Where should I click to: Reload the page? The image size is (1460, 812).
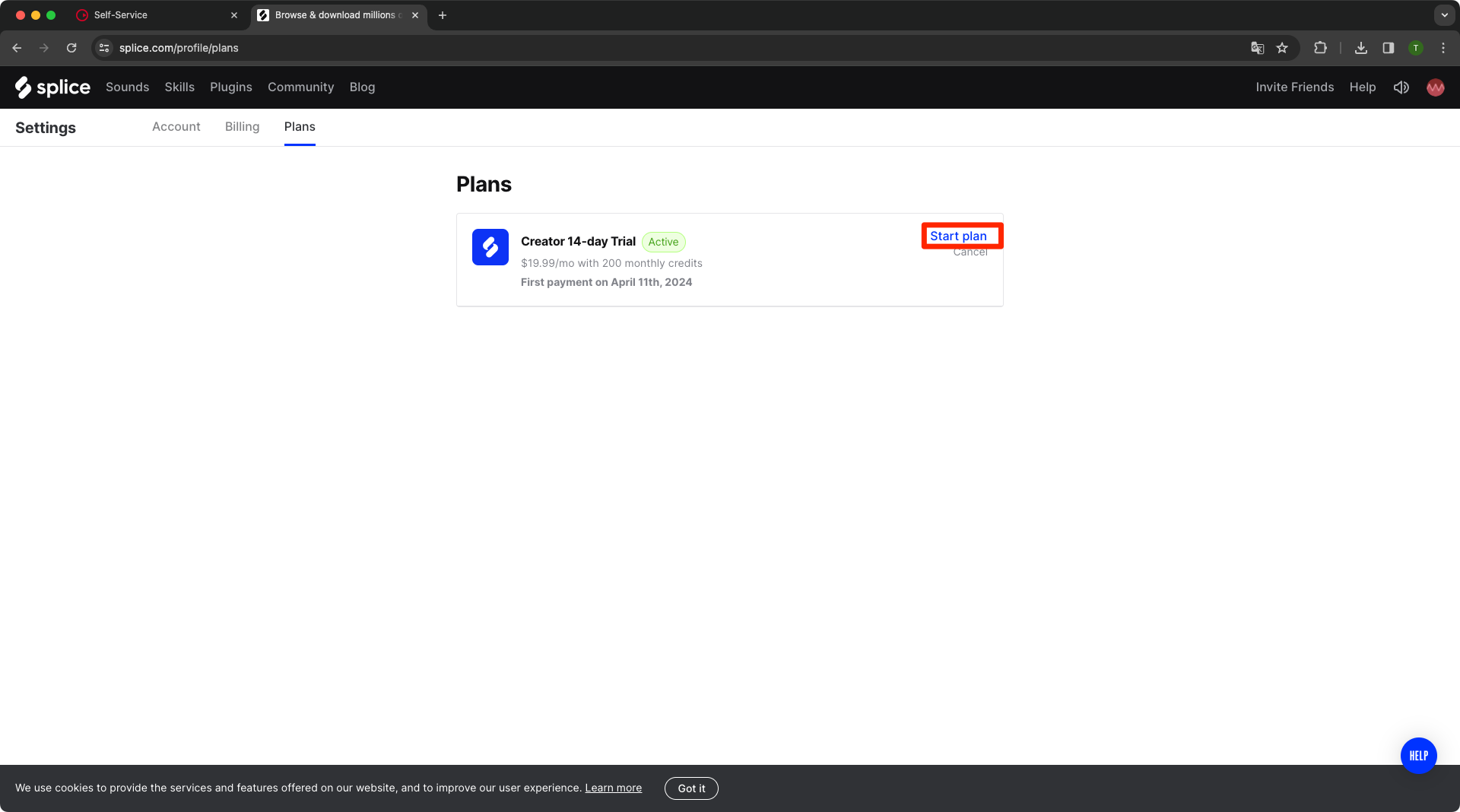pyautogui.click(x=71, y=48)
